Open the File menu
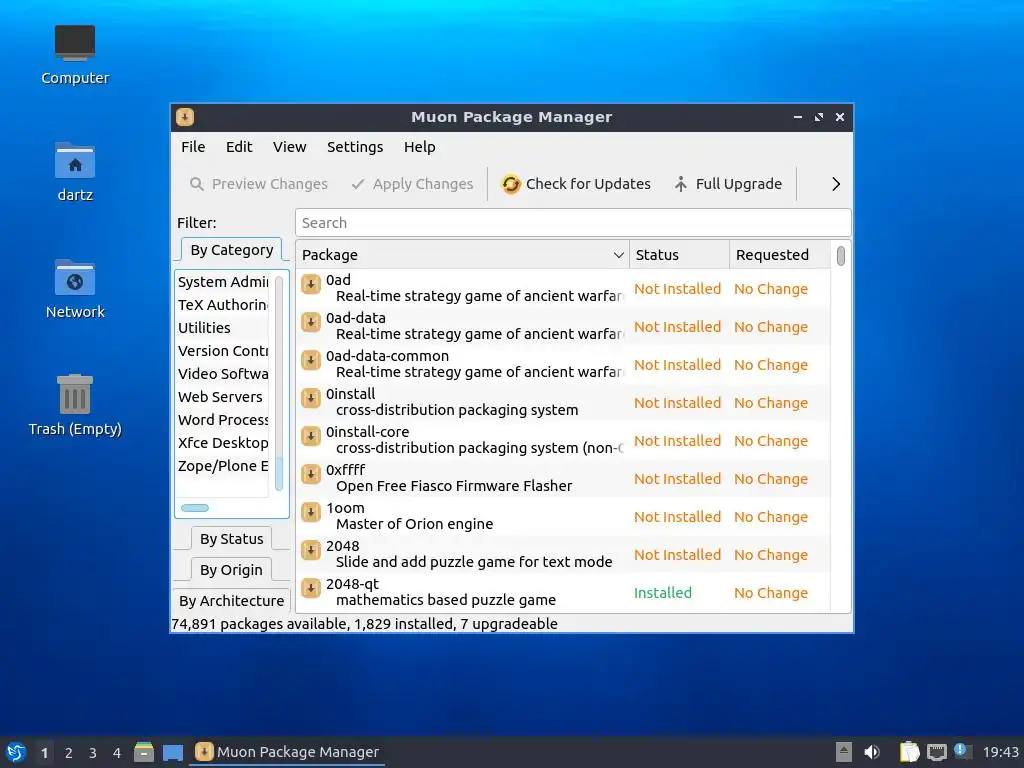This screenshot has height=768, width=1024. (x=193, y=147)
